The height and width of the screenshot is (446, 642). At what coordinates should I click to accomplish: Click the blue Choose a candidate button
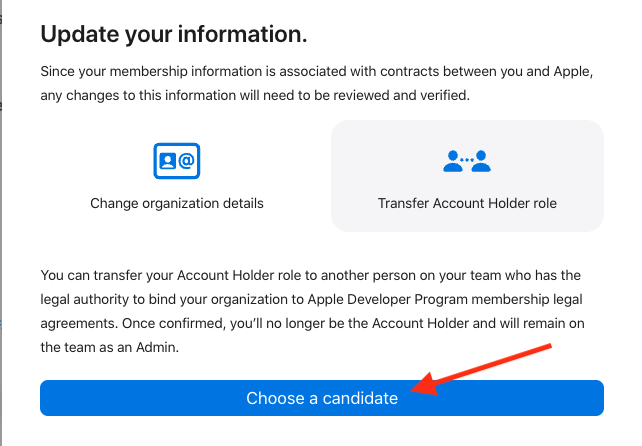[322, 398]
